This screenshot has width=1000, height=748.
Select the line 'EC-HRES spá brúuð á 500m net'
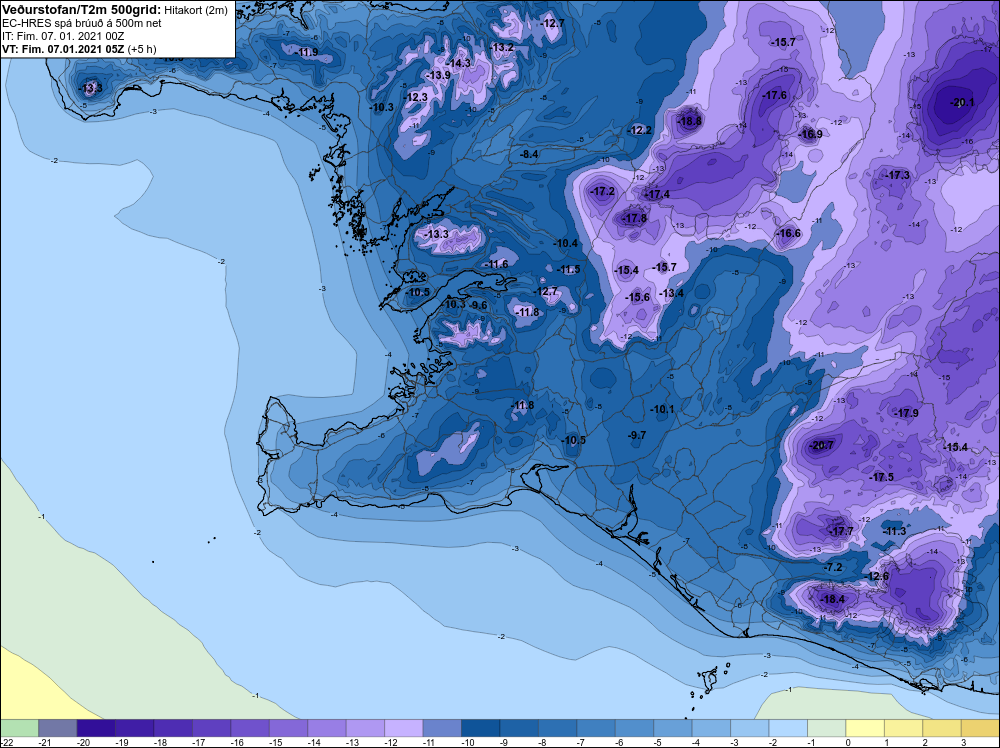coord(82,23)
